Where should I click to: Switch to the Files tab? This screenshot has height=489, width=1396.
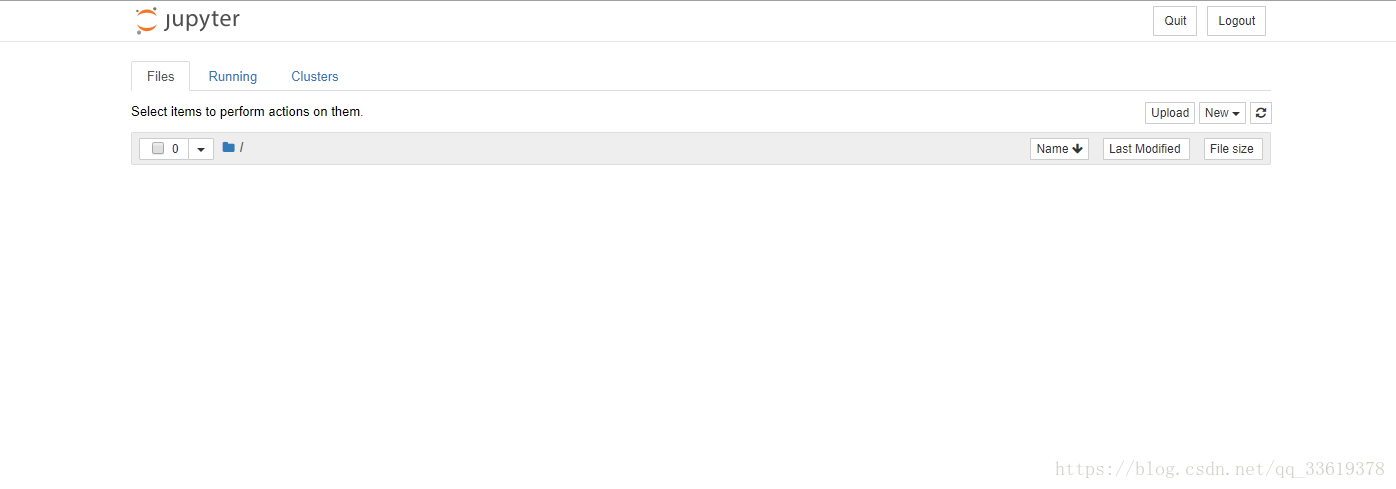point(160,76)
